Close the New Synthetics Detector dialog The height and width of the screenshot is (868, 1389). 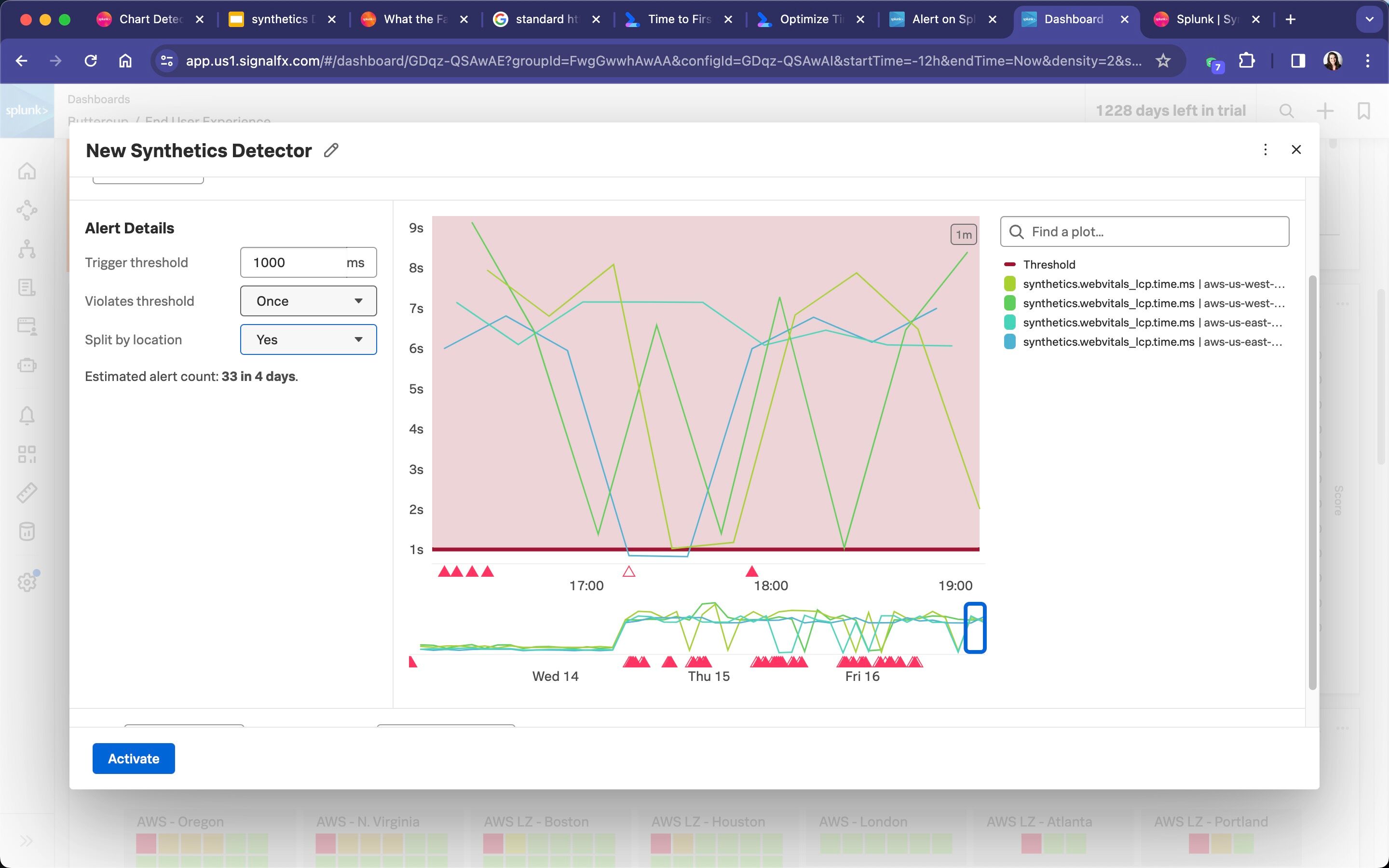pyautogui.click(x=1296, y=150)
